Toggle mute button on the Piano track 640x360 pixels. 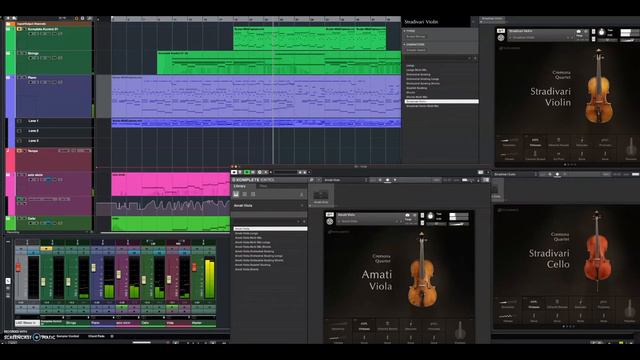click(x=19, y=77)
